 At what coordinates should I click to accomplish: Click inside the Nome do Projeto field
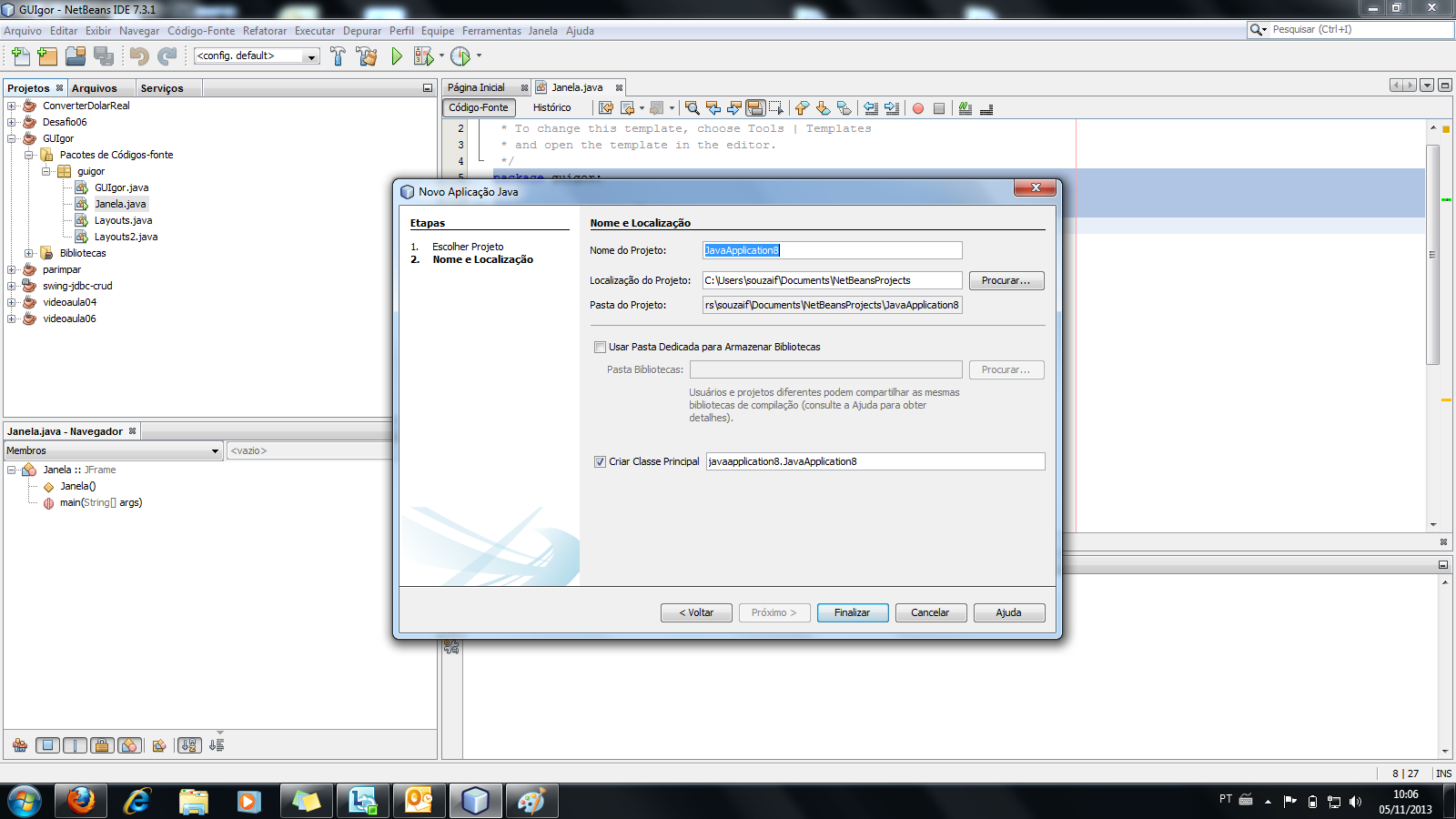click(833, 250)
